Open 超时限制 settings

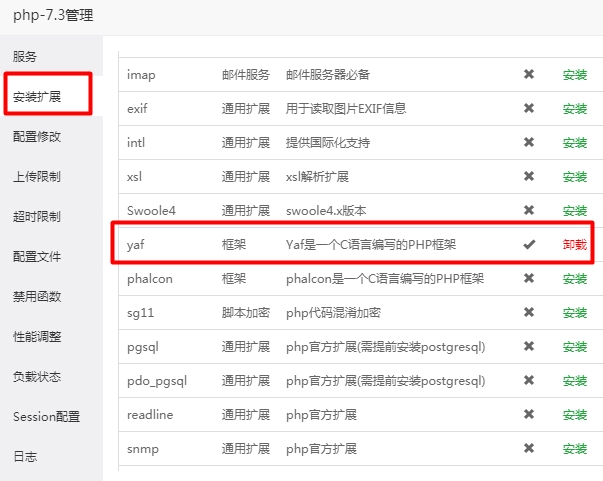37,216
